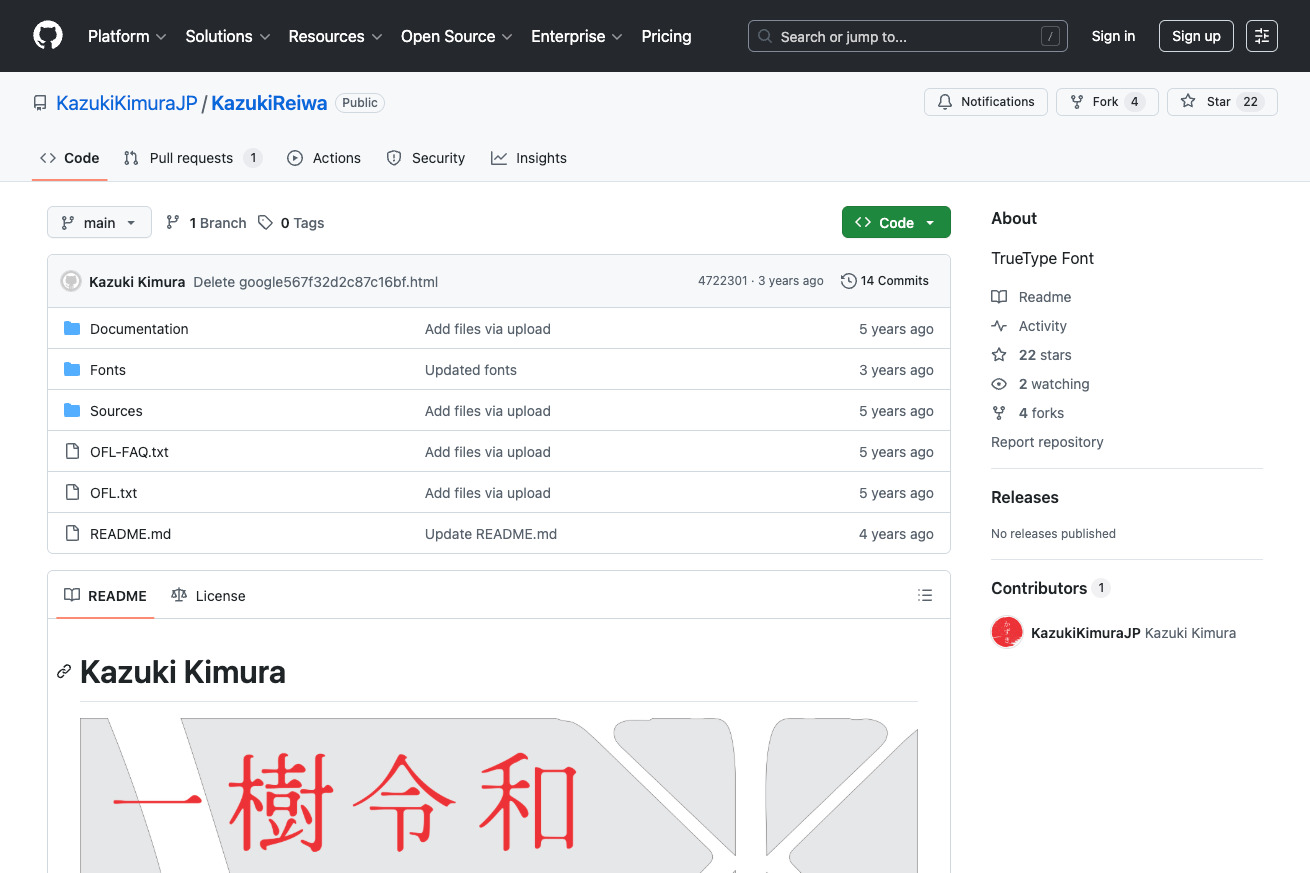Toggle Notifications for this repository

(986, 102)
